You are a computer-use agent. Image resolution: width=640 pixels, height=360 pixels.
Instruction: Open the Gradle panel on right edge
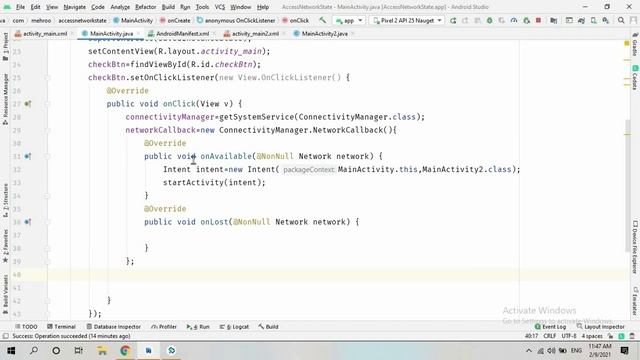(635, 46)
